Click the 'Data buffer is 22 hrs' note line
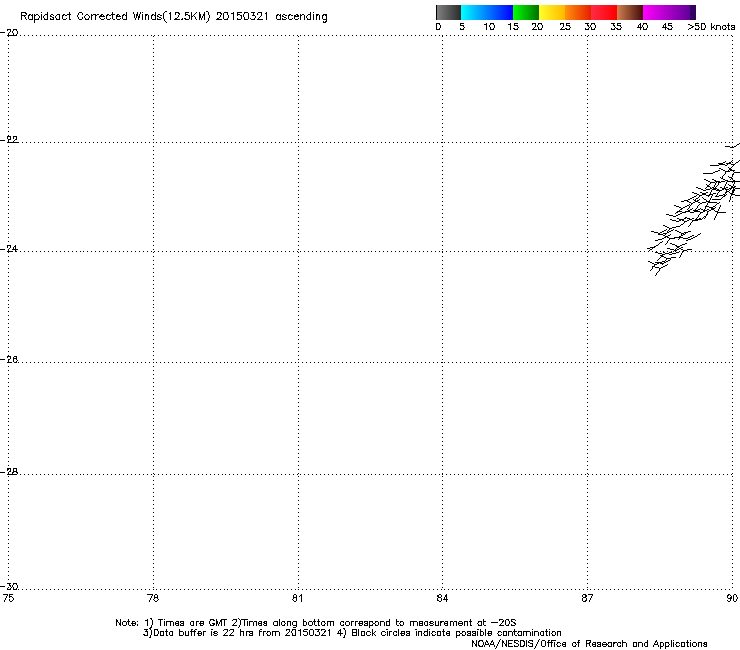The height and width of the screenshot is (650, 740). 352,633
